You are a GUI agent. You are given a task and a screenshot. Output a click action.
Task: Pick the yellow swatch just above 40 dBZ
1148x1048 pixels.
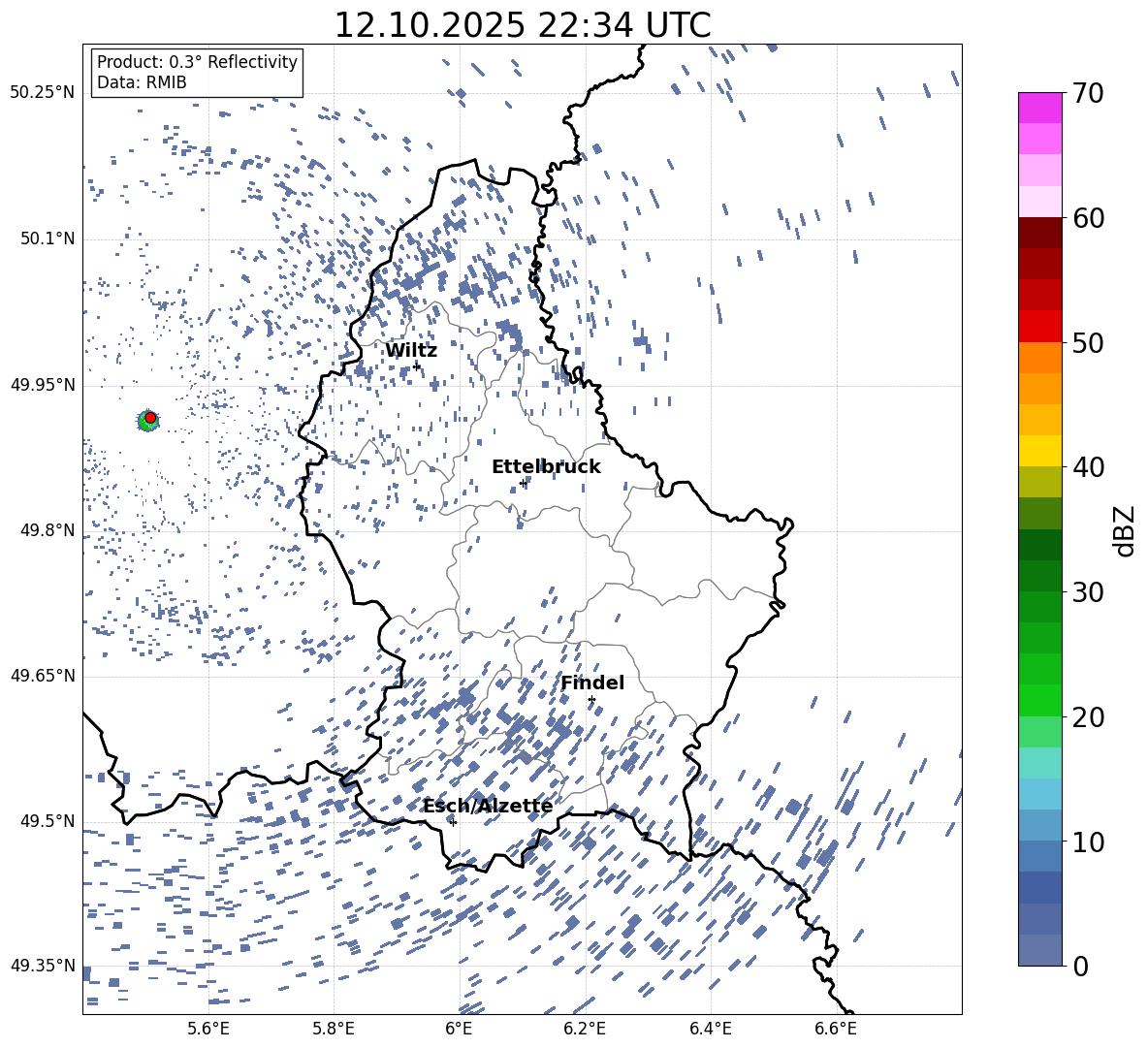[1040, 451]
